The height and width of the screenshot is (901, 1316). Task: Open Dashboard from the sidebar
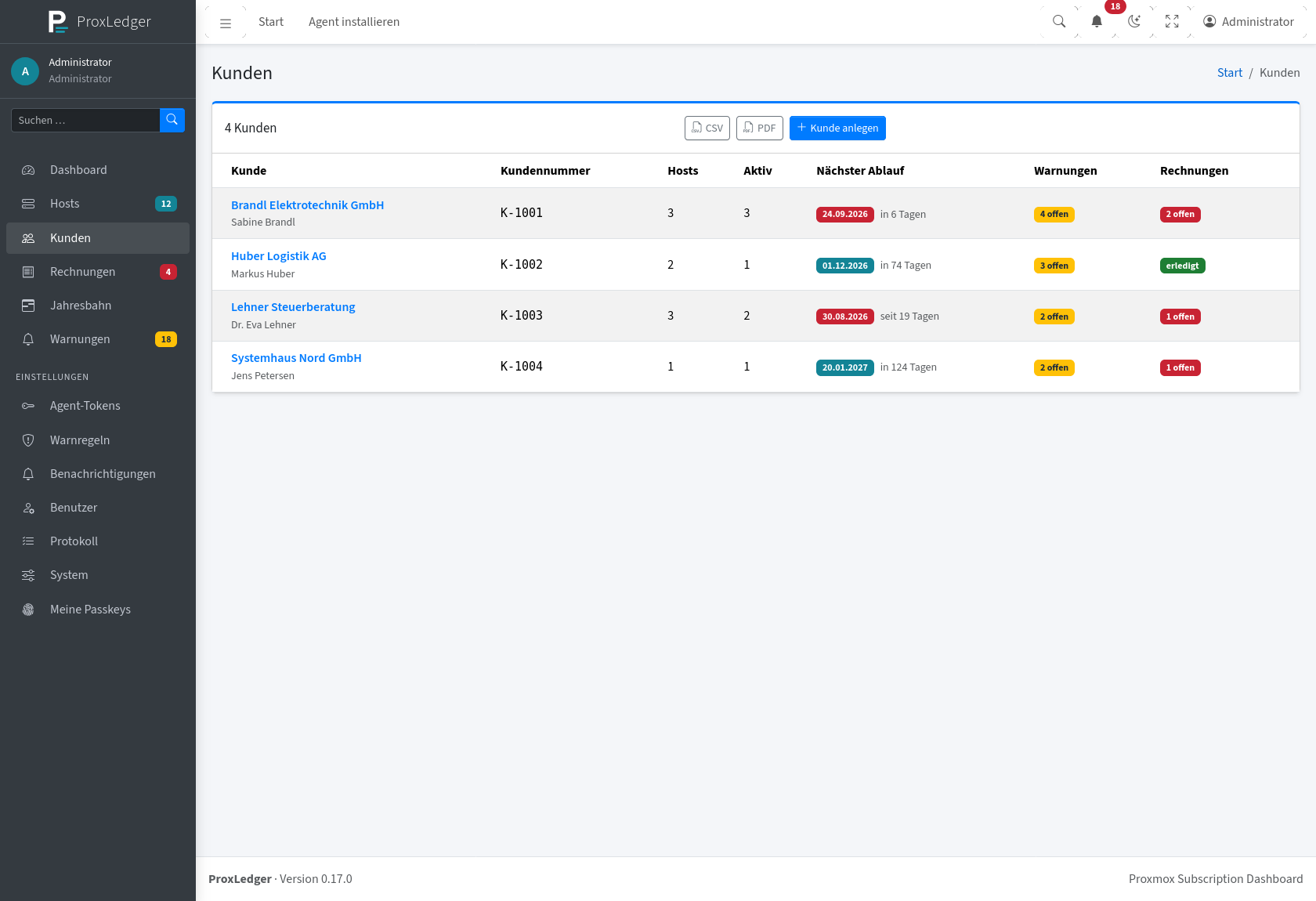(x=98, y=170)
